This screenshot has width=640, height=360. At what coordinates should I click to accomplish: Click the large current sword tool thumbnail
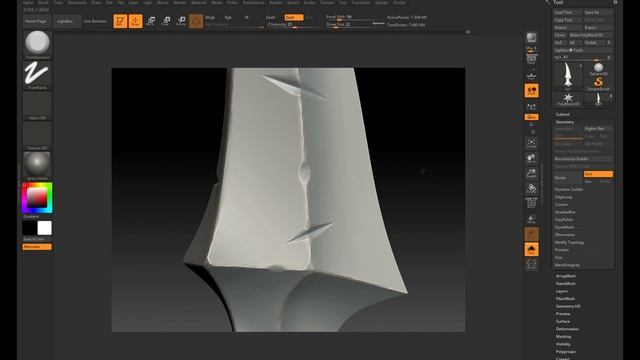568,76
